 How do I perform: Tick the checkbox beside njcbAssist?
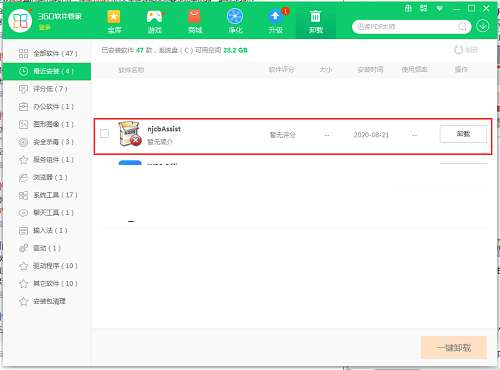(x=104, y=134)
